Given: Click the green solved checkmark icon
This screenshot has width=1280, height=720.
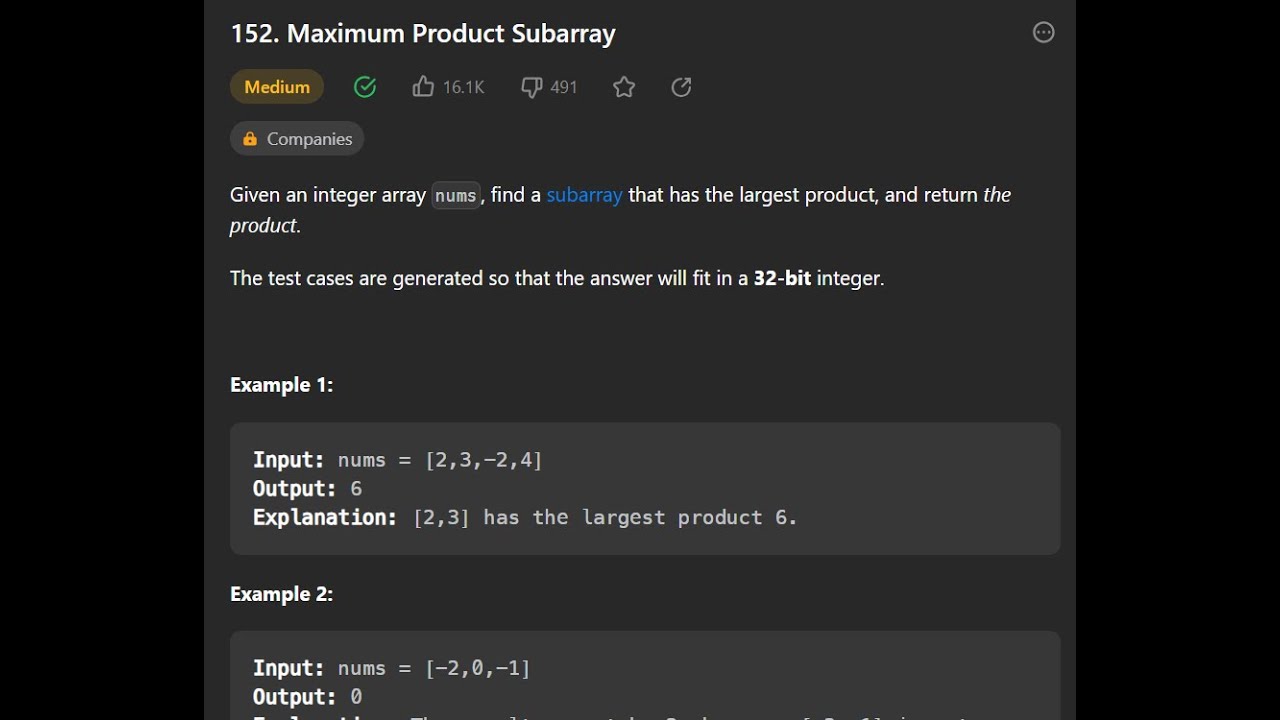Looking at the screenshot, I should point(365,87).
